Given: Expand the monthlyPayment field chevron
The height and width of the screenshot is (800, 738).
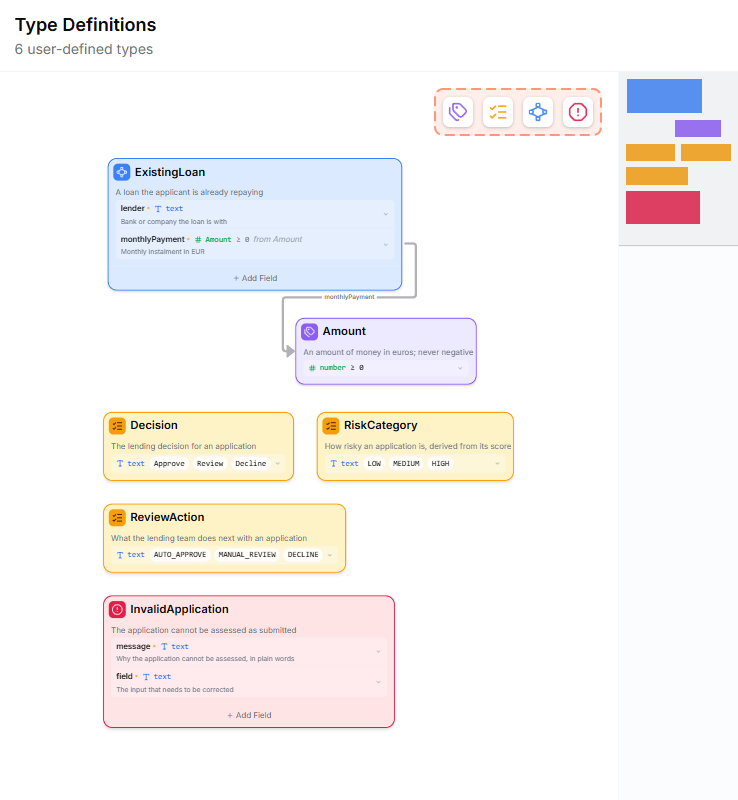Looking at the screenshot, I should (386, 245).
